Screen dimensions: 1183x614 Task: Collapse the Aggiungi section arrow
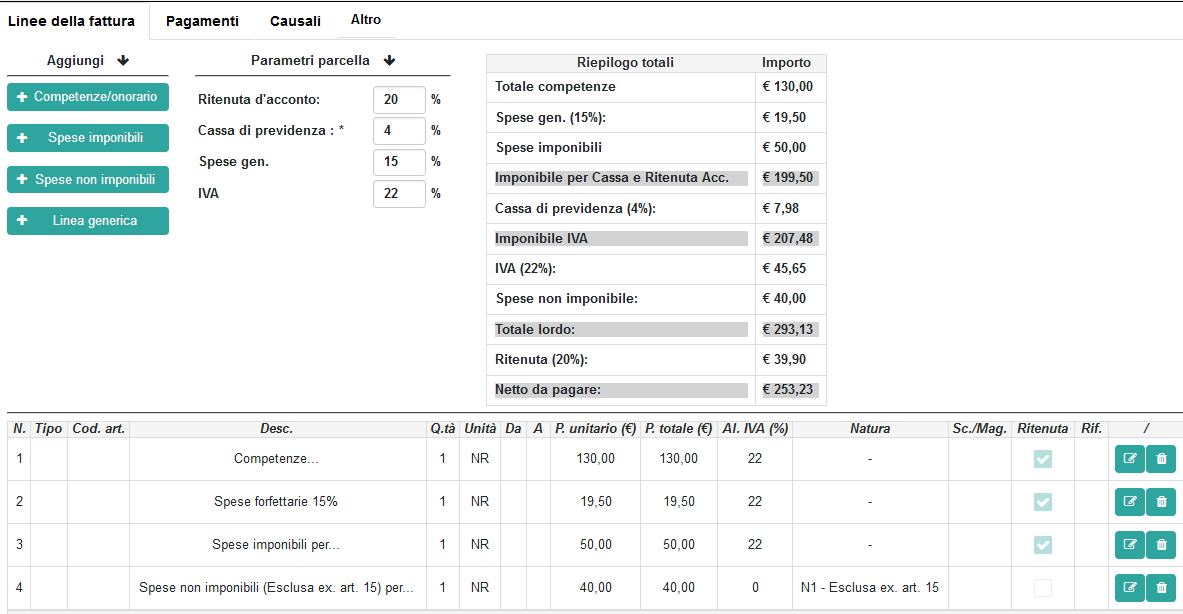pyautogui.click(x=123, y=61)
